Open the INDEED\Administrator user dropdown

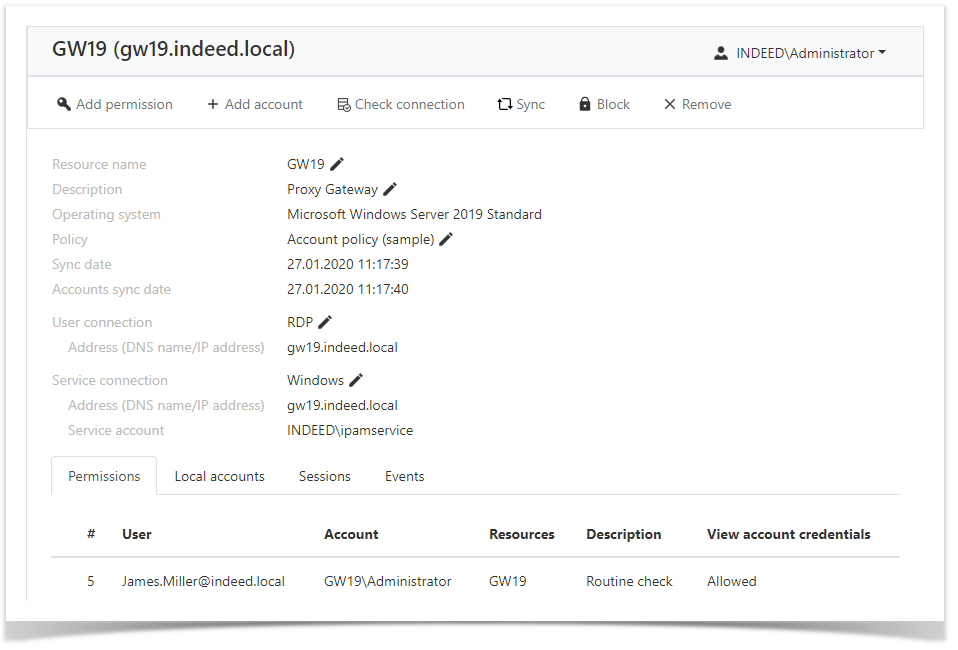coord(800,53)
